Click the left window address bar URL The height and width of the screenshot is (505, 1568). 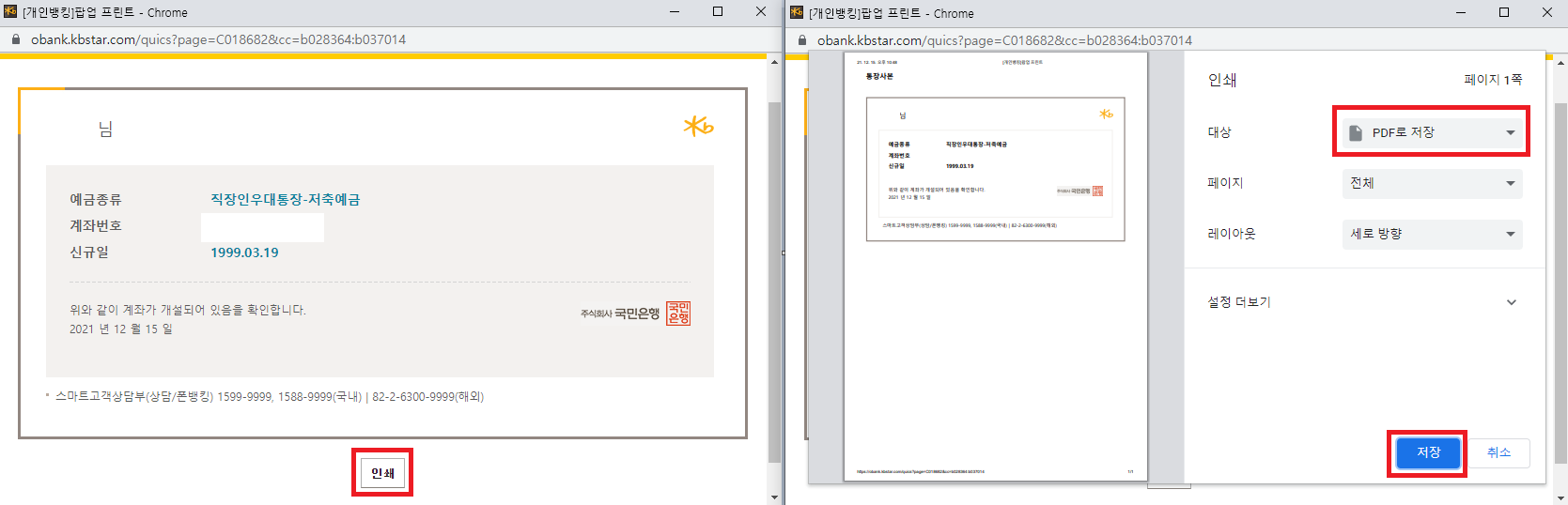[218, 39]
